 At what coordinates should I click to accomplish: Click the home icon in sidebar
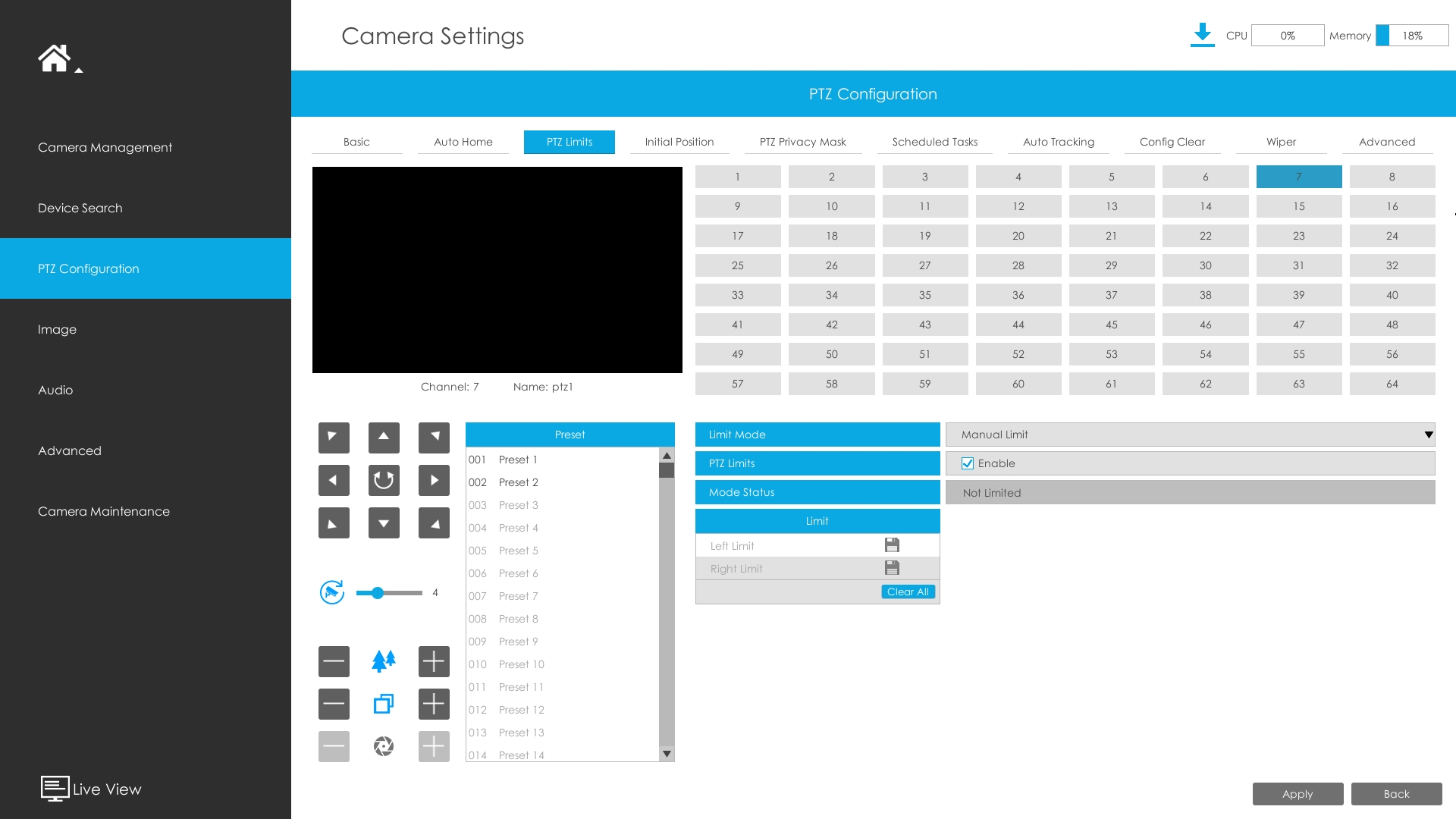pyautogui.click(x=54, y=58)
